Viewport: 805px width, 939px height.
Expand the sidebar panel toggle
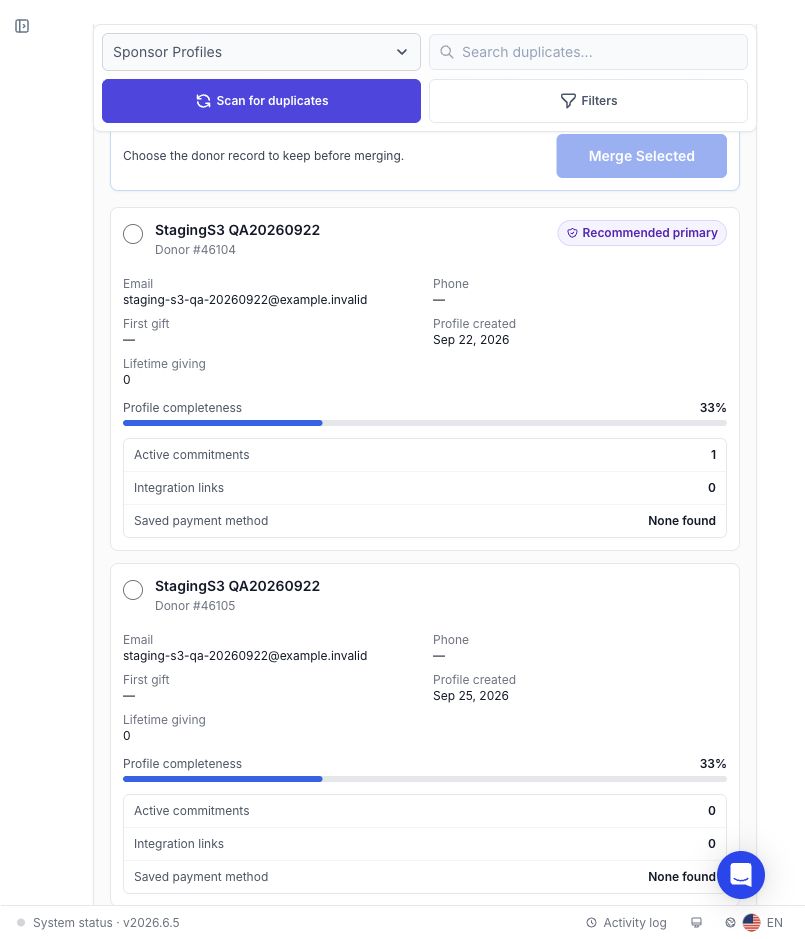click(x=22, y=26)
